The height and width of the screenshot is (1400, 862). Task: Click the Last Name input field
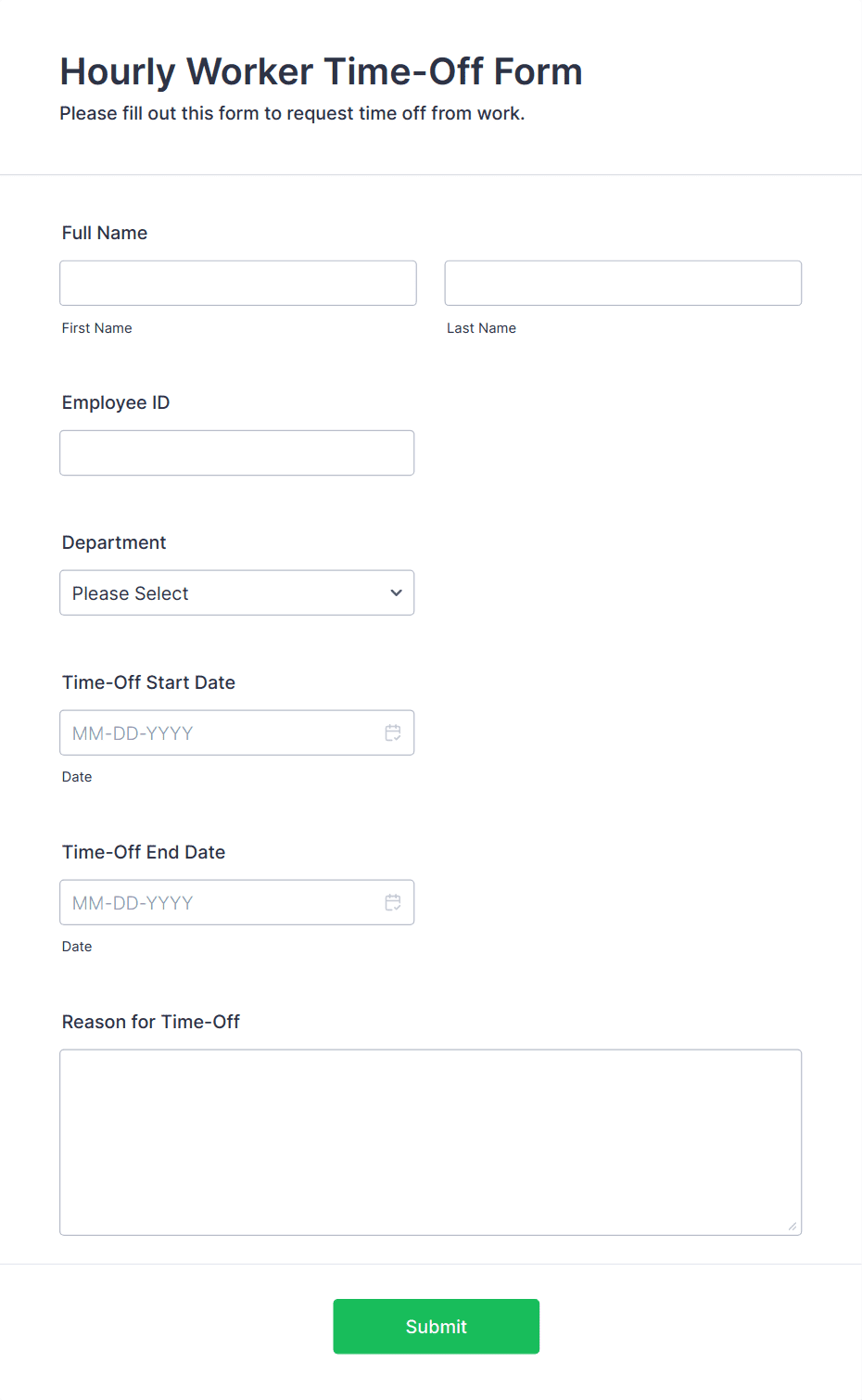pos(622,283)
